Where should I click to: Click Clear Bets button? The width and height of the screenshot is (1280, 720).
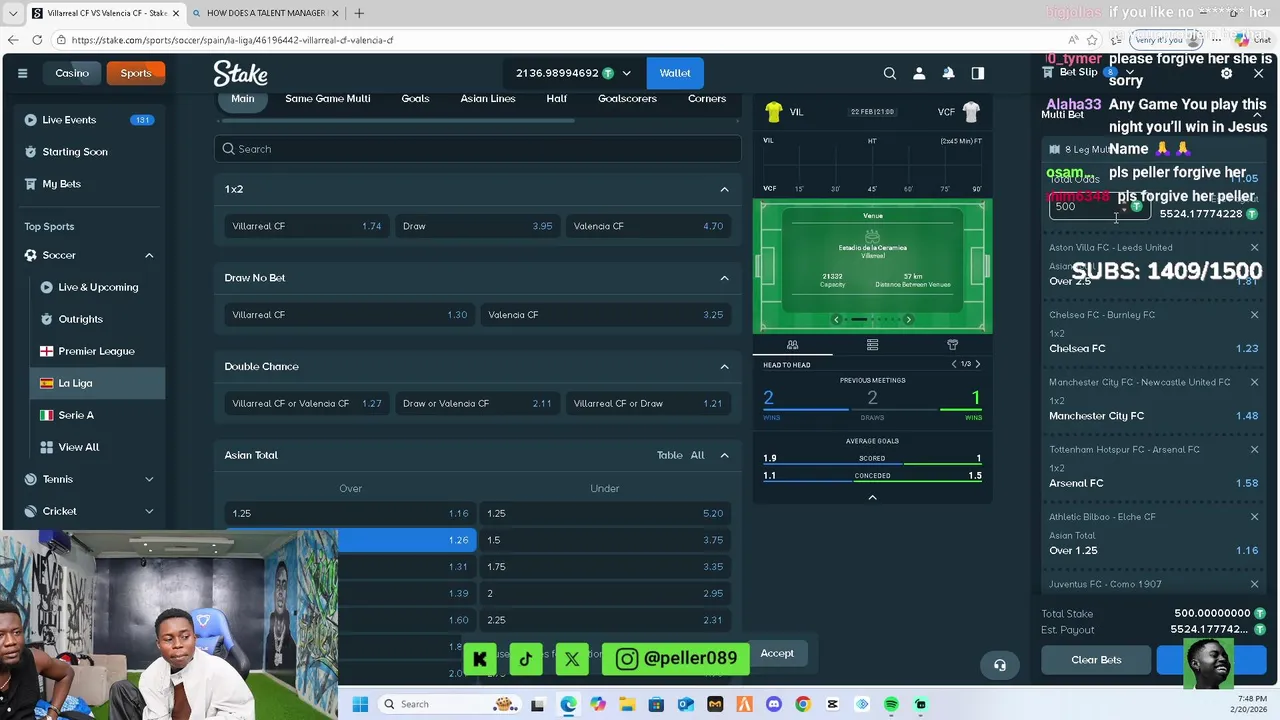pyautogui.click(x=1096, y=660)
